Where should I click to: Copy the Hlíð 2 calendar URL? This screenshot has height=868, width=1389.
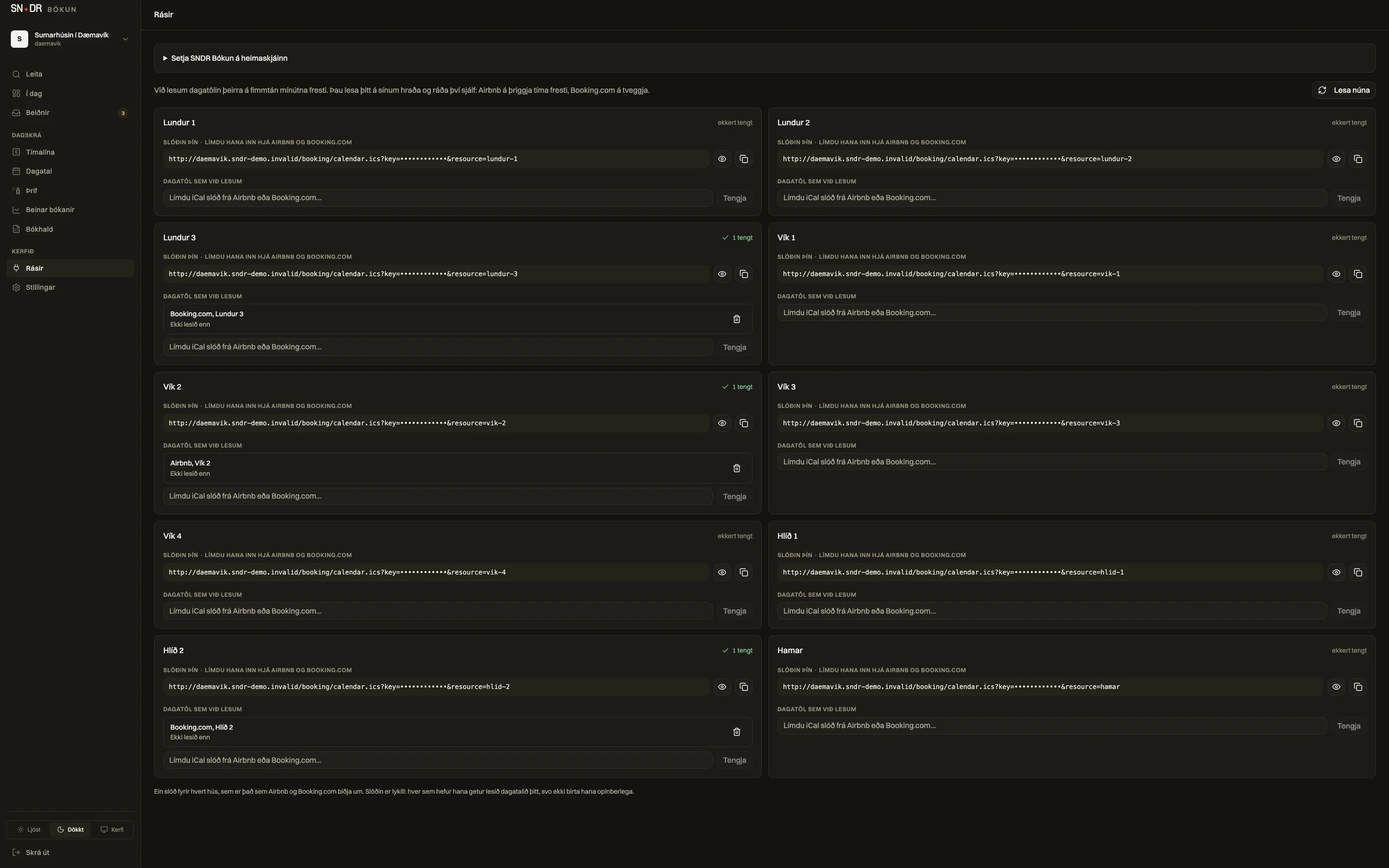(743, 687)
